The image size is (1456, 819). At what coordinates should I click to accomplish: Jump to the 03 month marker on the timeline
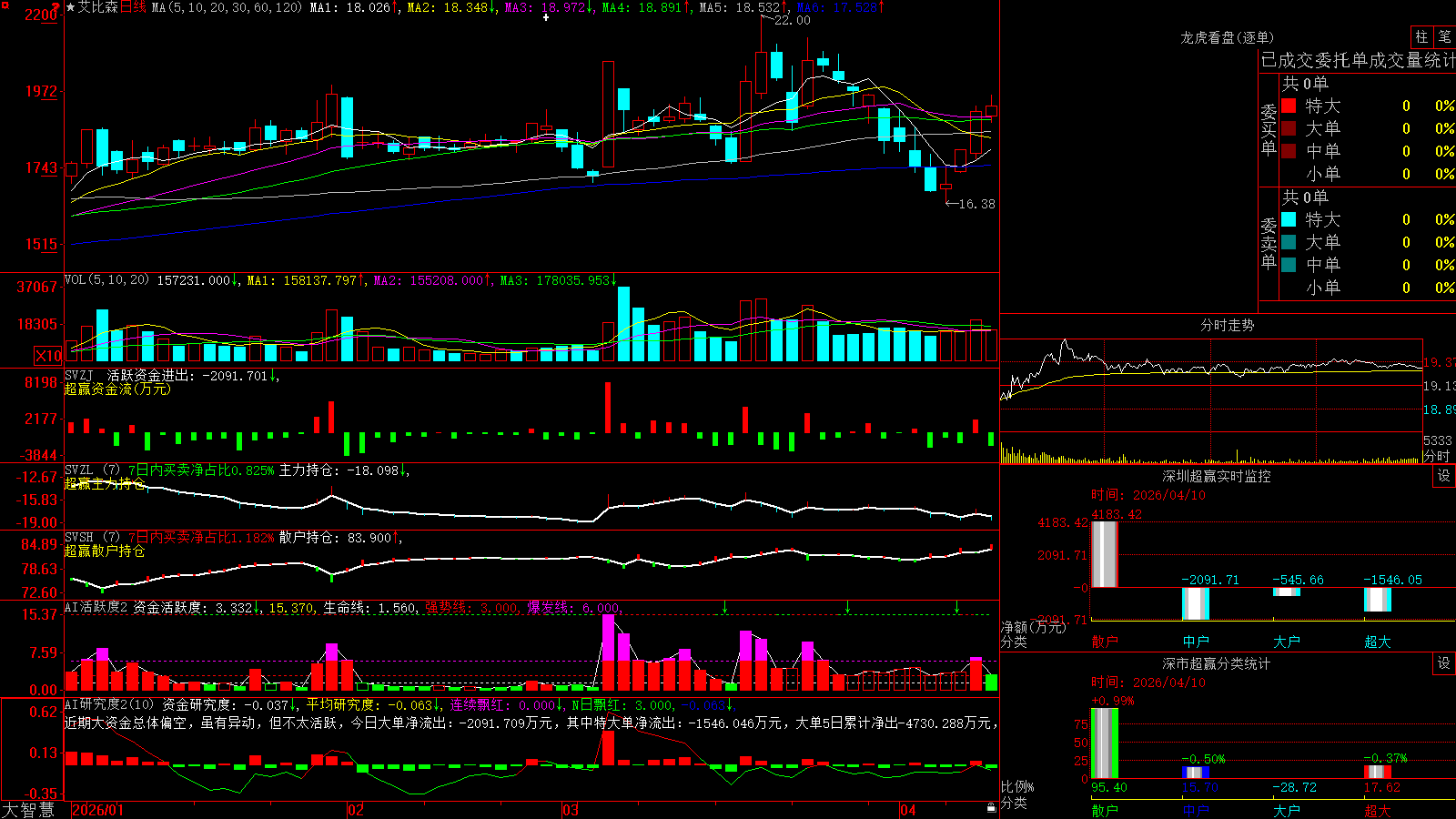click(x=571, y=810)
